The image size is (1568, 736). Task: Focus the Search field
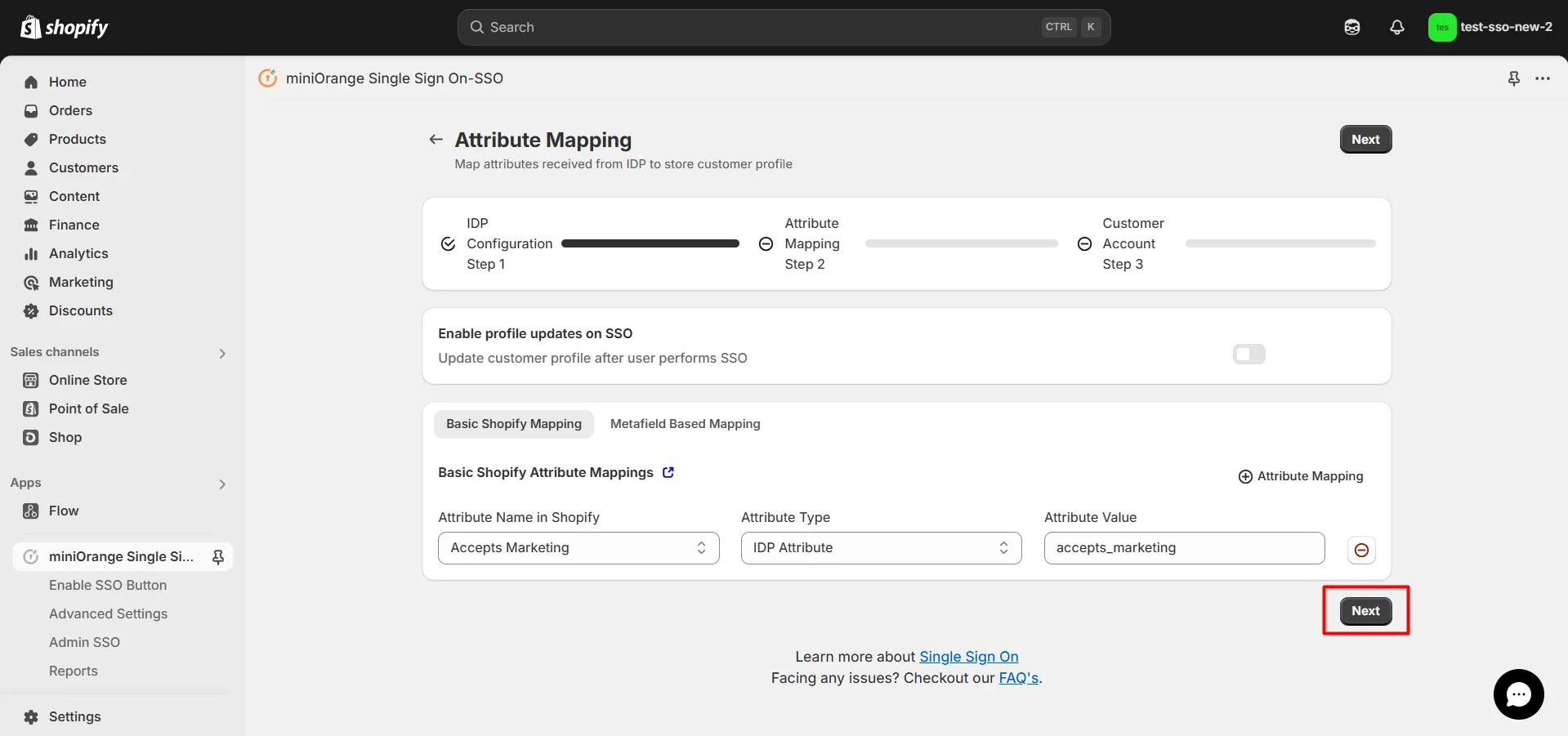point(784,27)
